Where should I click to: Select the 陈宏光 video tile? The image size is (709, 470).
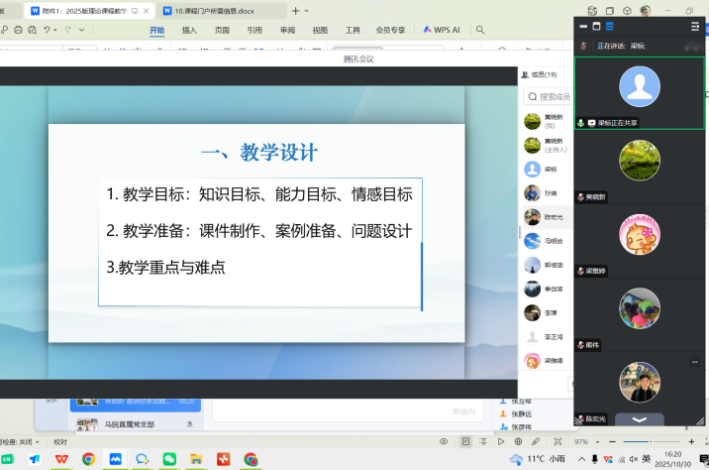coord(639,389)
